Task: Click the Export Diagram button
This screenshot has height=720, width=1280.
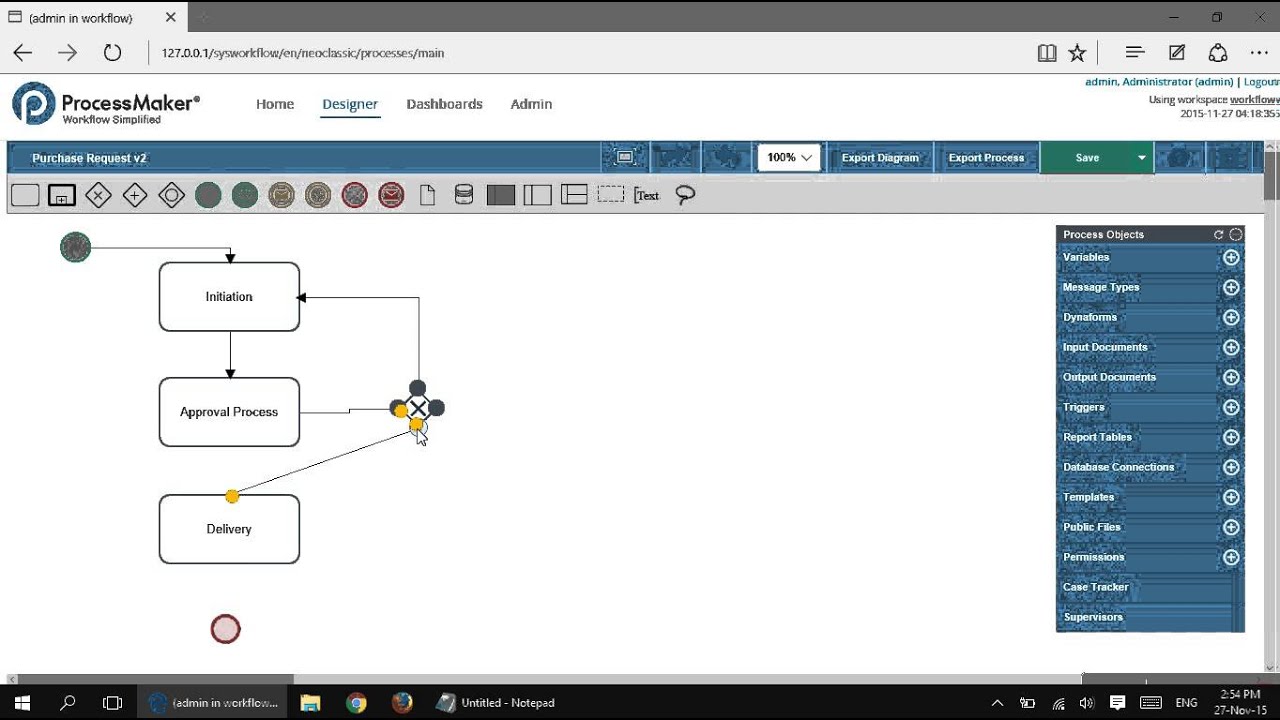Action: [x=880, y=157]
